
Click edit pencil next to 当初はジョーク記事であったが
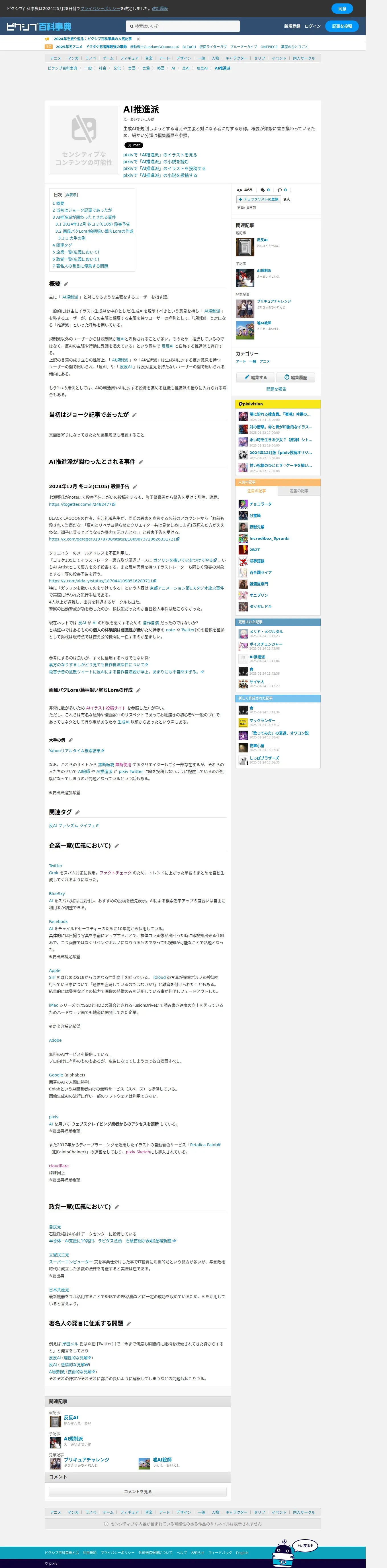coord(134,415)
